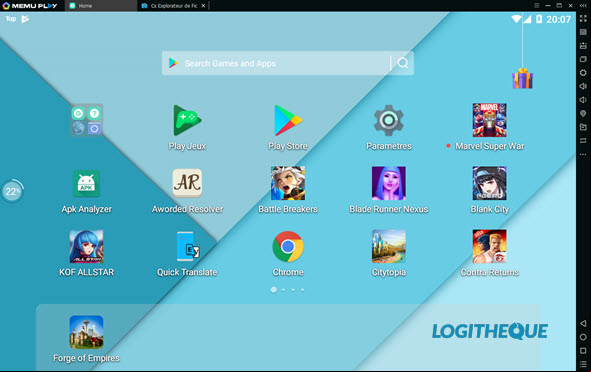This screenshot has width=591, height=372.
Task: Open shared folder icon in sidebar
Action: coord(583,127)
